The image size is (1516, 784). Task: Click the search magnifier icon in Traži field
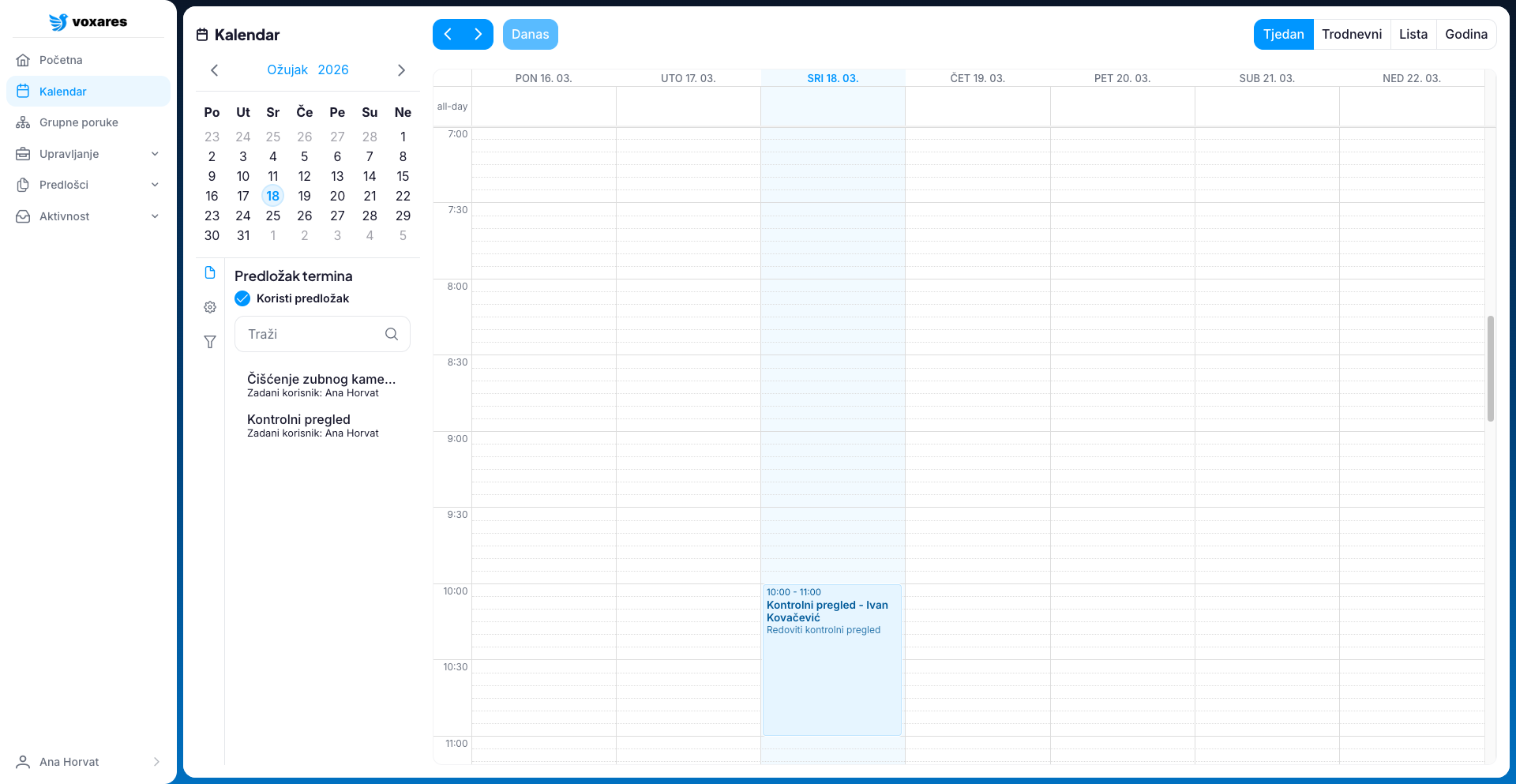tap(392, 334)
